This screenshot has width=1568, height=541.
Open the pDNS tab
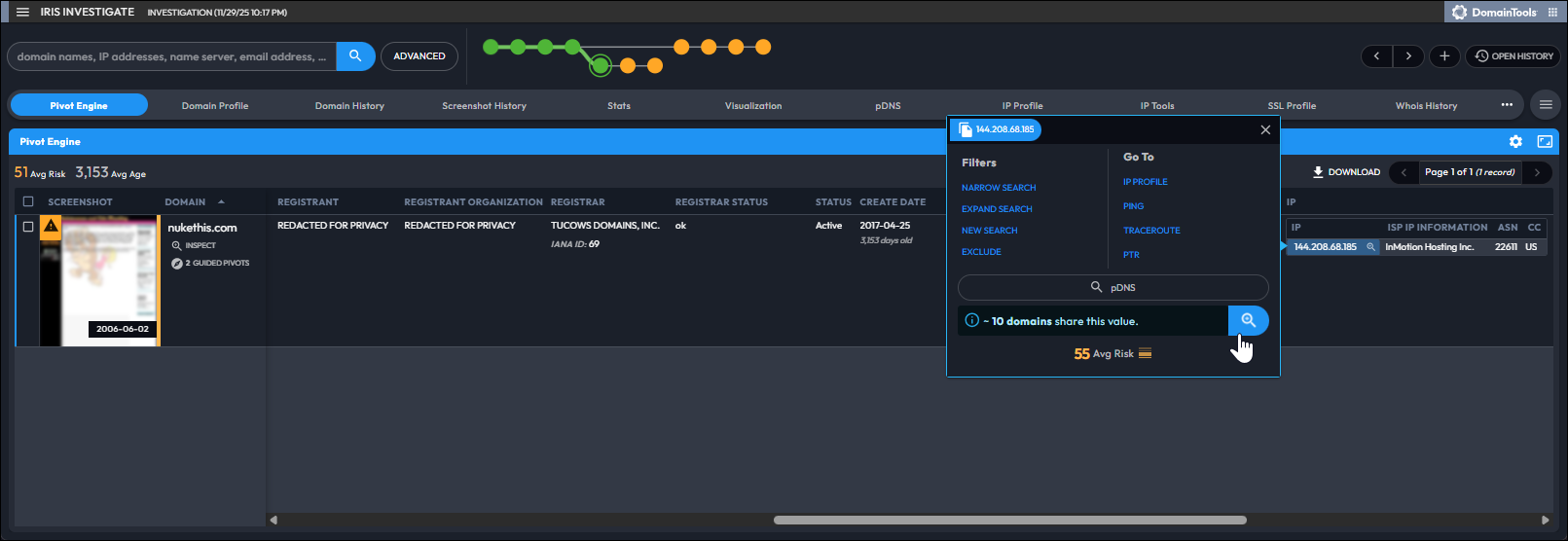[888, 105]
